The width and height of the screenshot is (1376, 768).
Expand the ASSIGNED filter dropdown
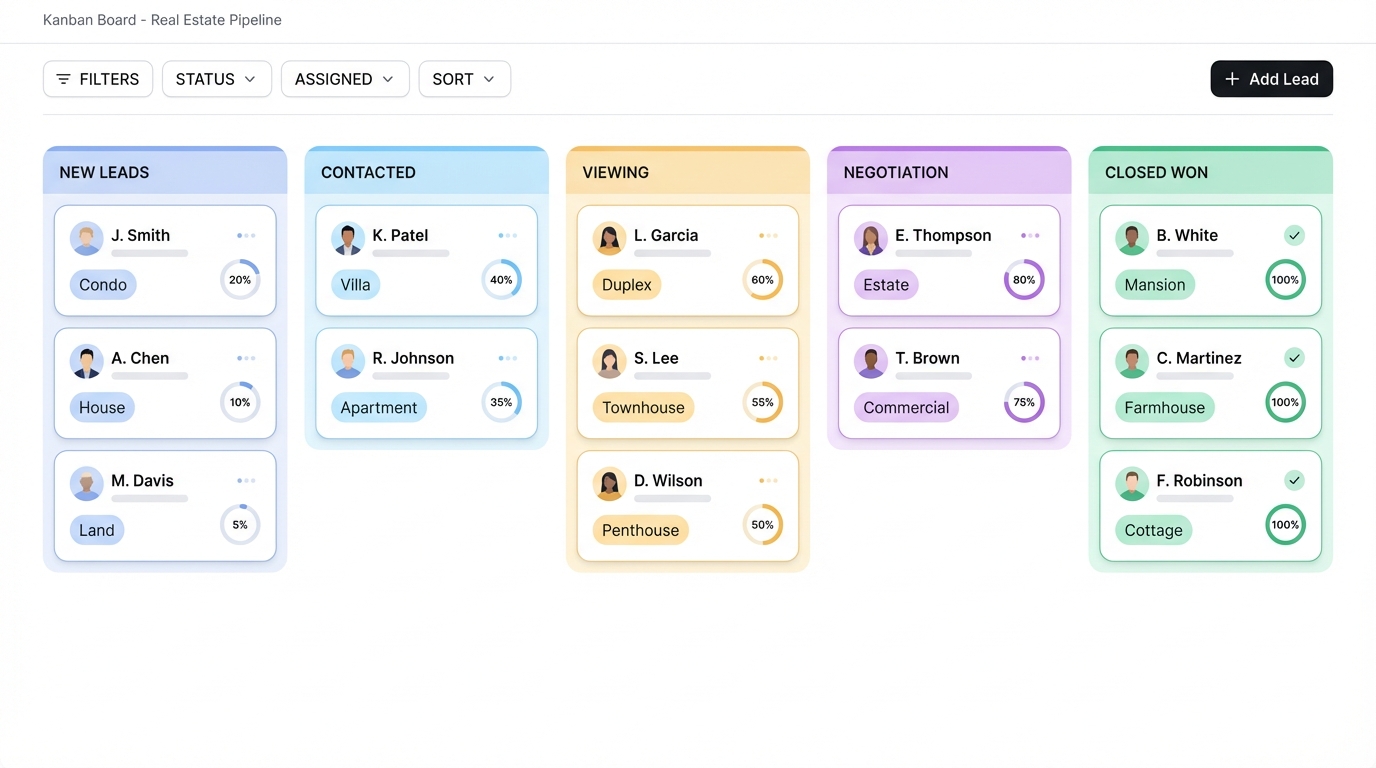point(345,78)
